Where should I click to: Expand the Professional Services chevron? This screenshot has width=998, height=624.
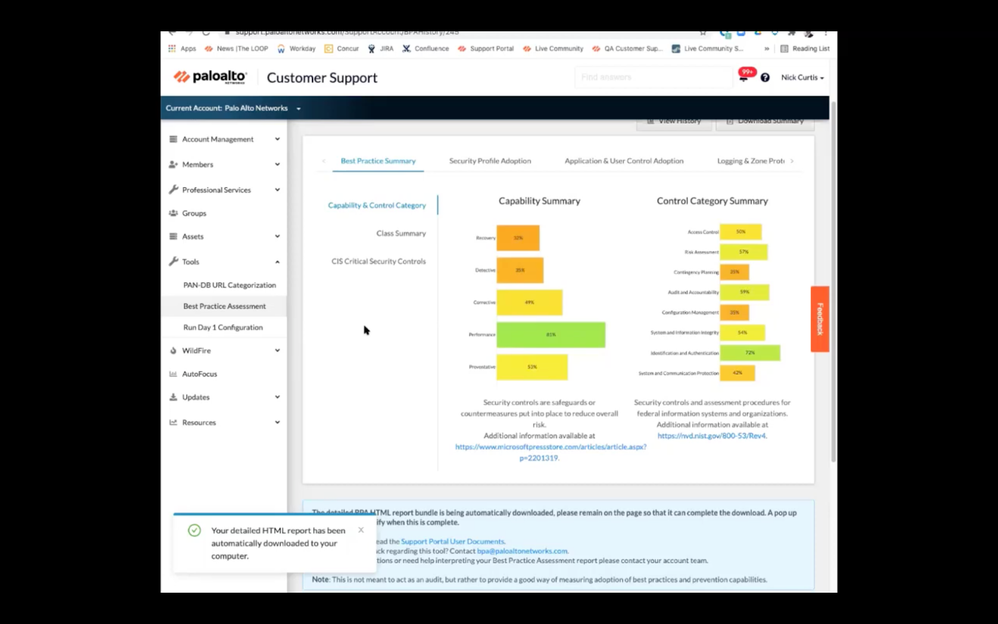pos(277,190)
